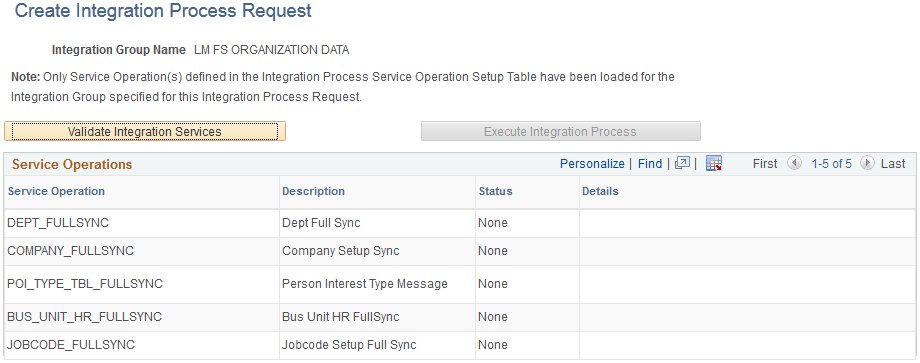Click the Company Setup Sync description
The image size is (920, 363).
tap(340, 251)
